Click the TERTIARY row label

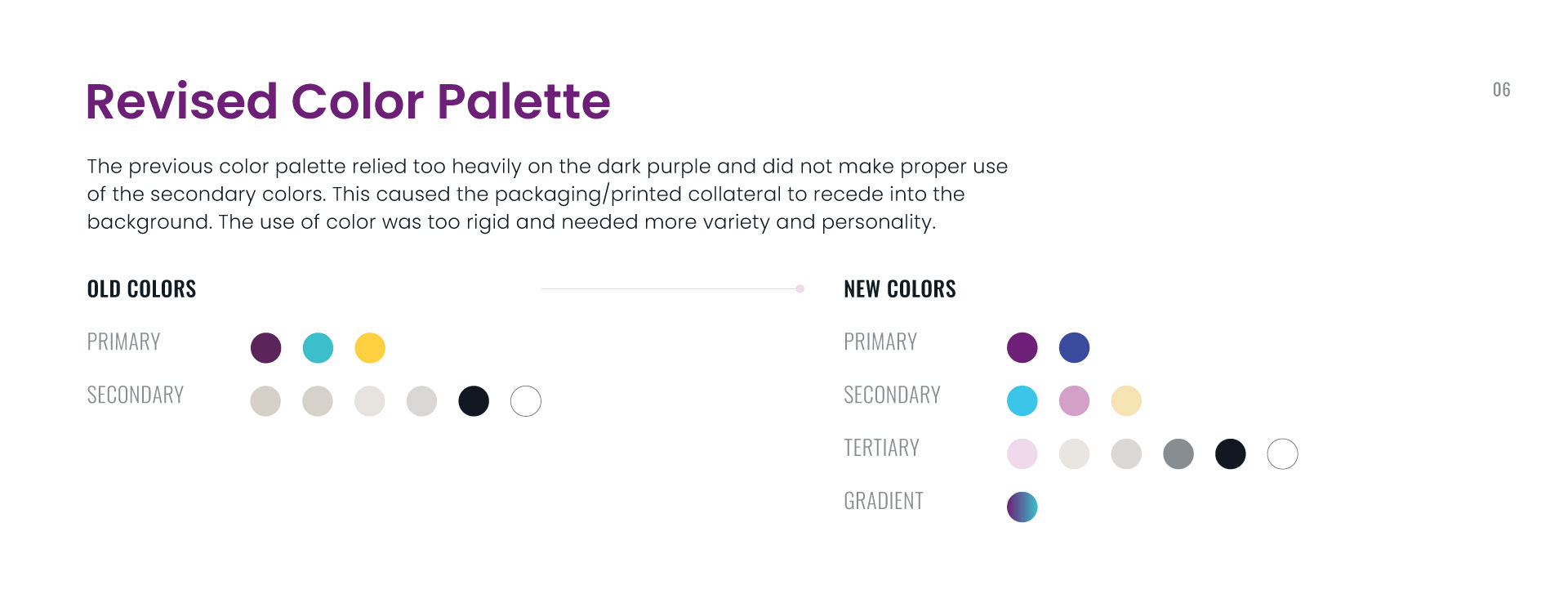pos(881,448)
